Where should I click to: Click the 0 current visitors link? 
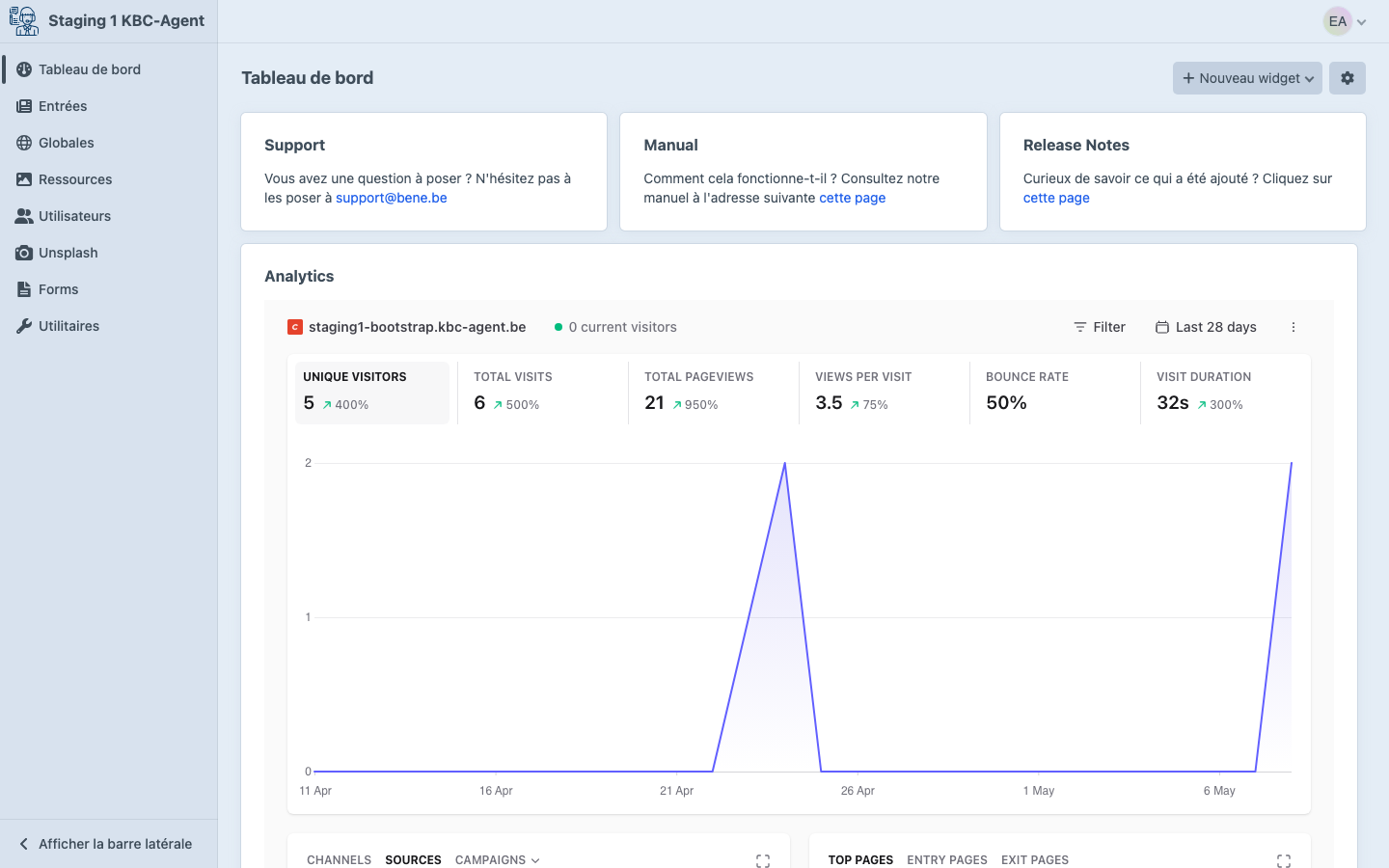coord(615,327)
